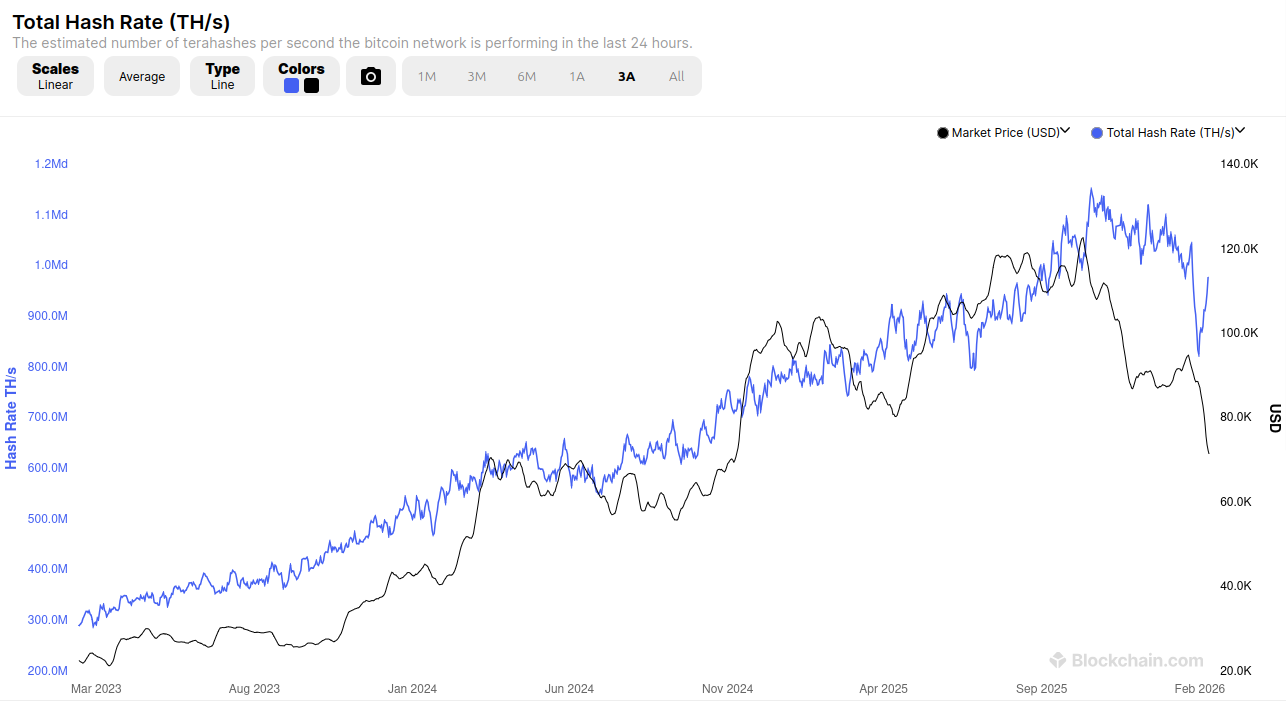The height and width of the screenshot is (709, 1286).
Task: Select the 6M time range
Action: (527, 77)
